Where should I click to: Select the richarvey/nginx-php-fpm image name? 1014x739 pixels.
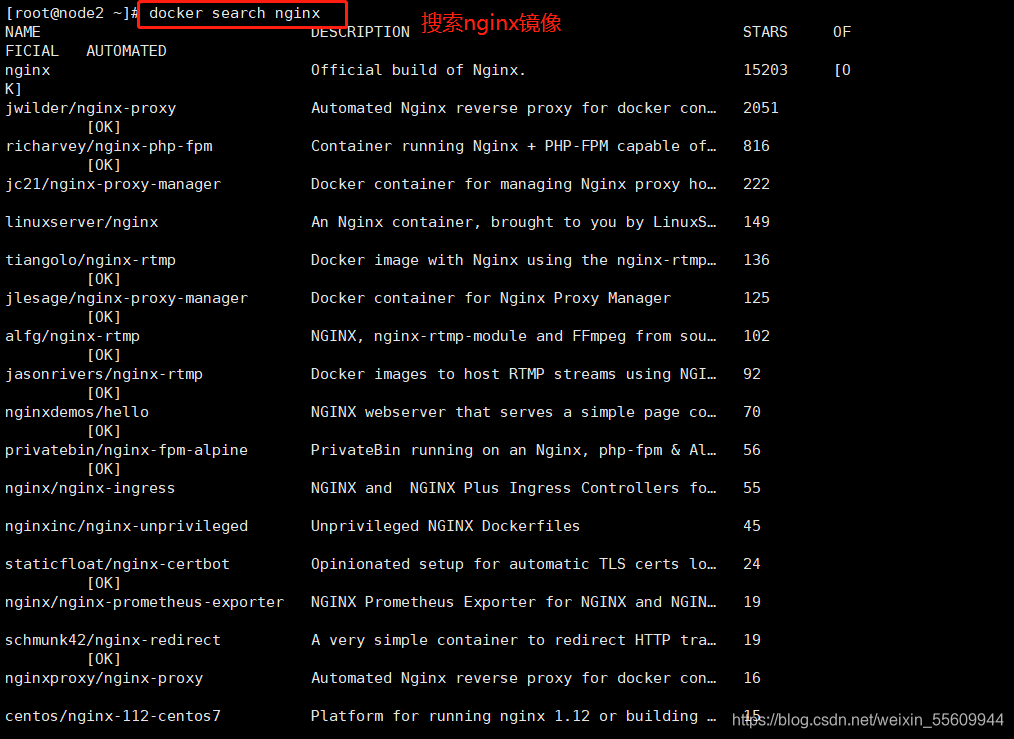point(109,146)
